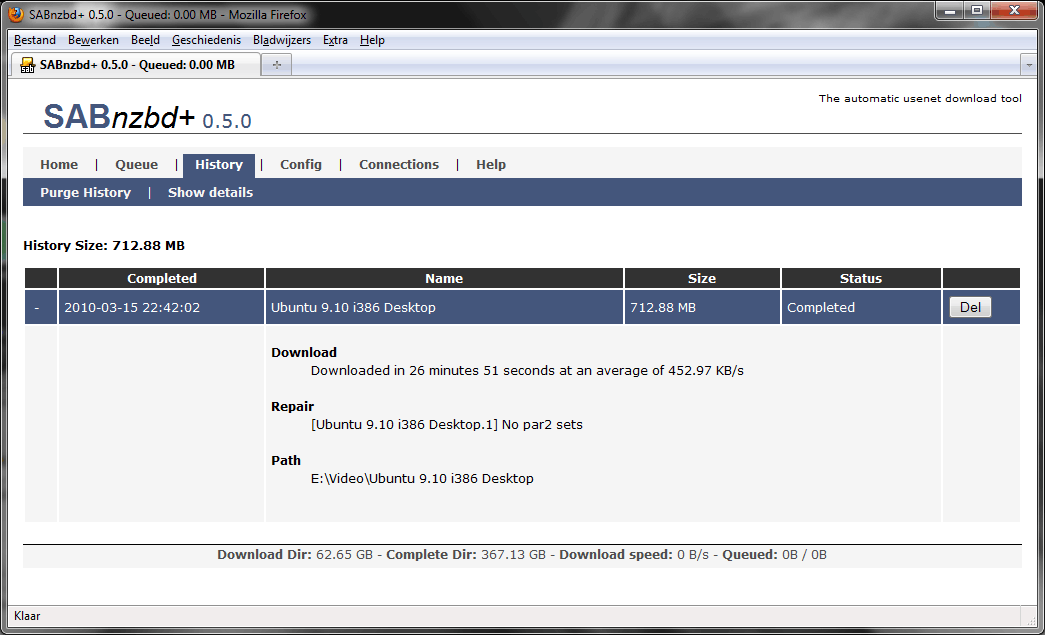The width and height of the screenshot is (1045, 635).
Task: Click Show details link
Action: (211, 193)
